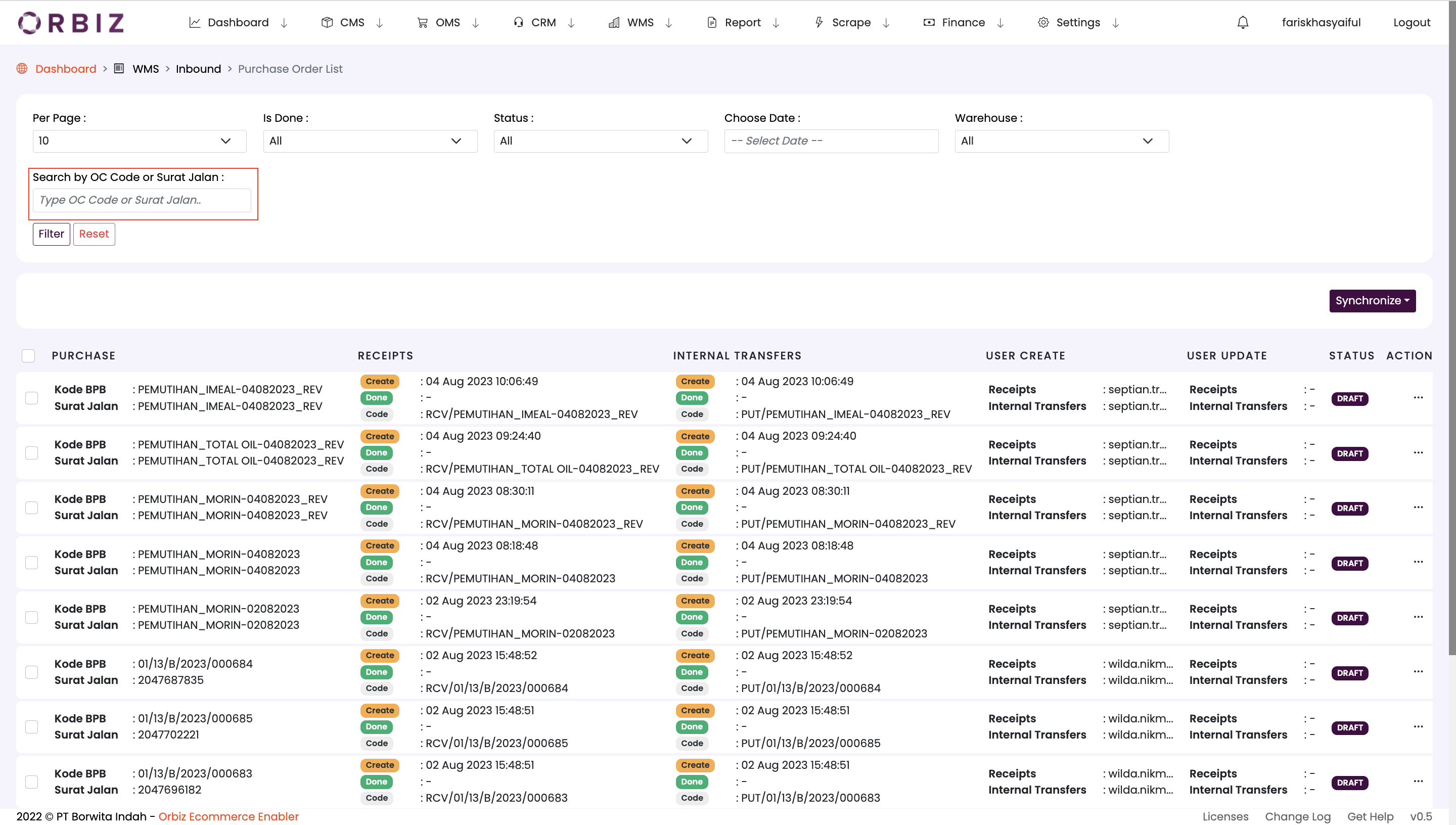Open the CRM navigation menu
Image resolution: width=1456 pixels, height=825 pixels.
click(544, 23)
